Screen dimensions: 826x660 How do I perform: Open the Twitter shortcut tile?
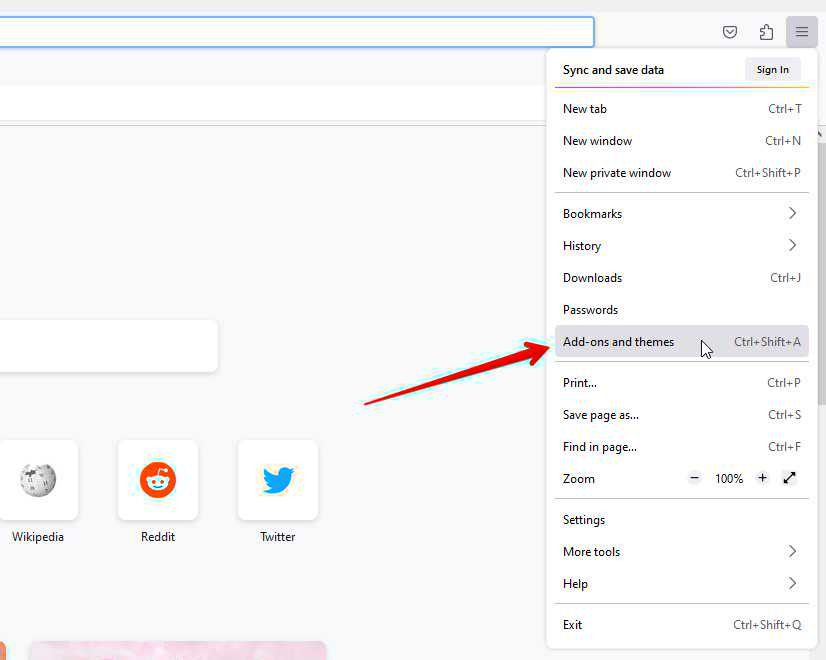tap(278, 480)
